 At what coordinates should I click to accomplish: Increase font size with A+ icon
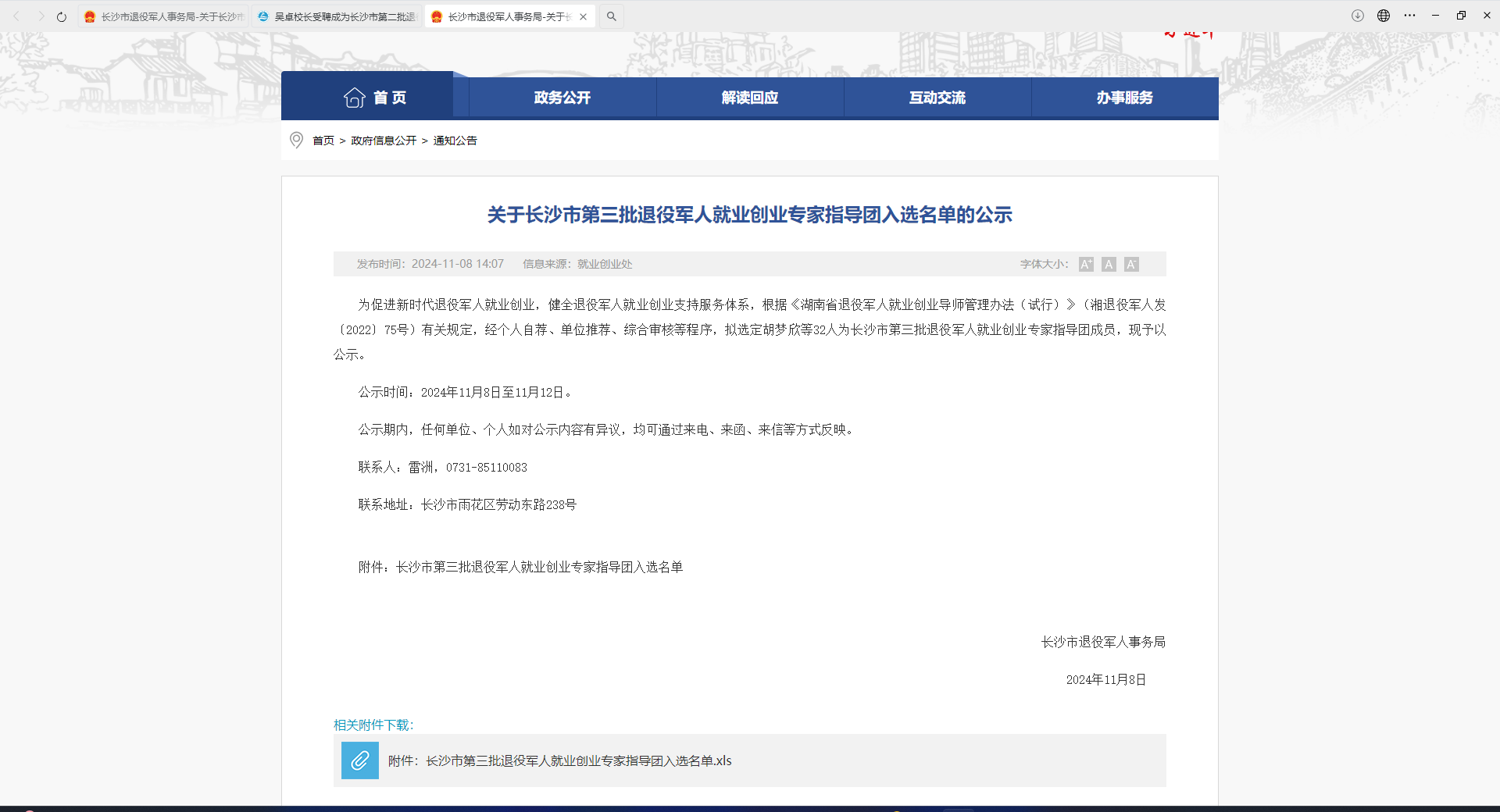point(1086,265)
